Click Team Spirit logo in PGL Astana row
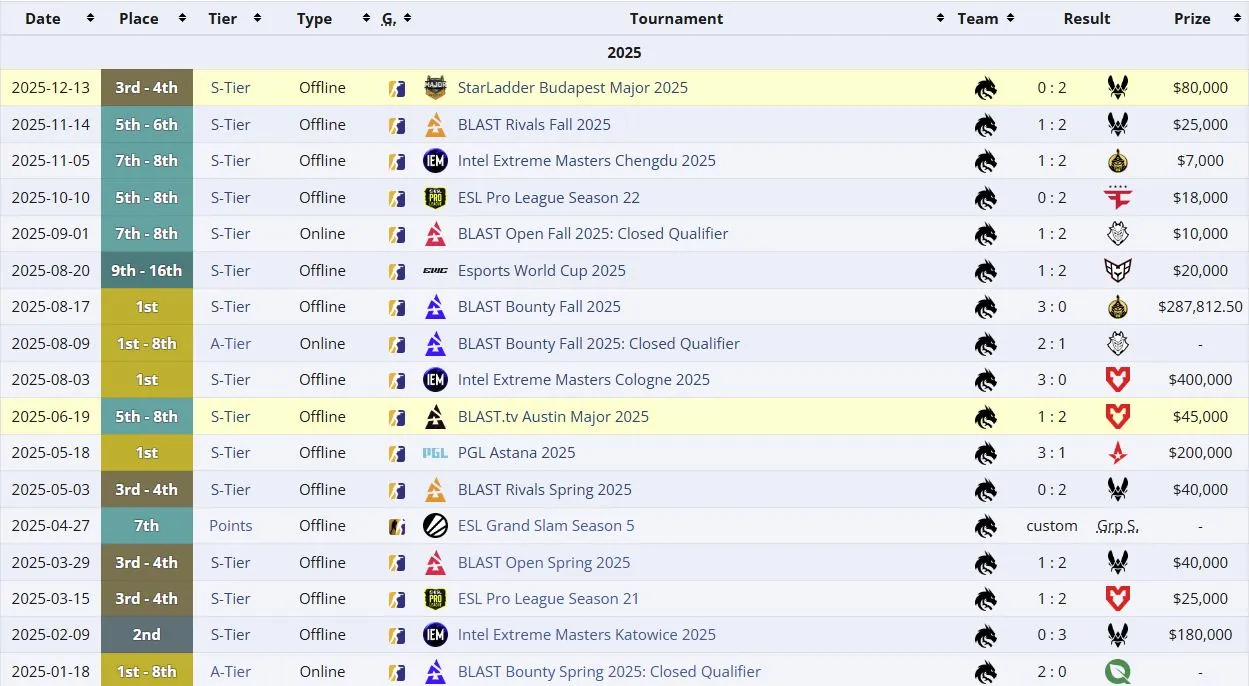Screen dimensions: 1249x686 pos(986,453)
